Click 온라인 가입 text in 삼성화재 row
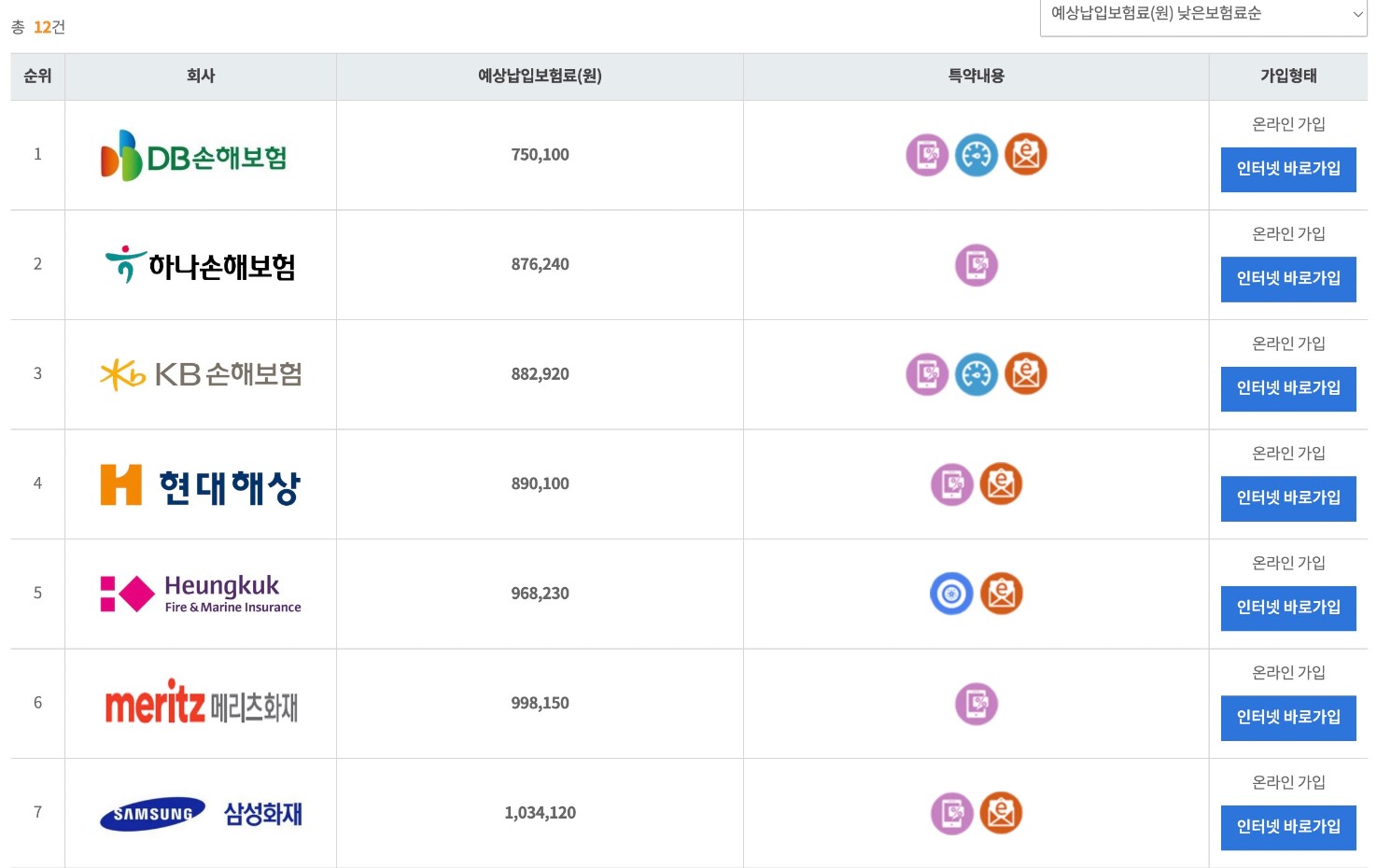Screen dimensions: 1377x868 (x=1288, y=782)
